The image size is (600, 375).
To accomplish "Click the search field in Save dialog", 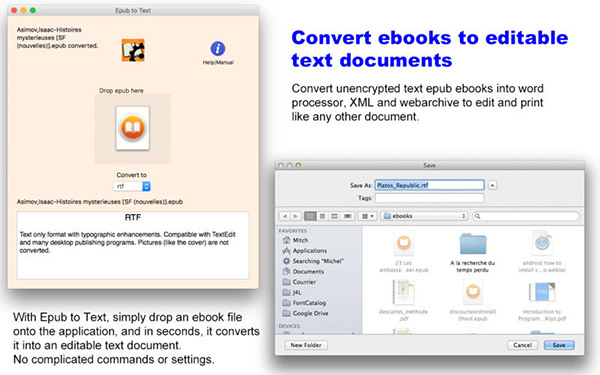I will tap(526, 216).
